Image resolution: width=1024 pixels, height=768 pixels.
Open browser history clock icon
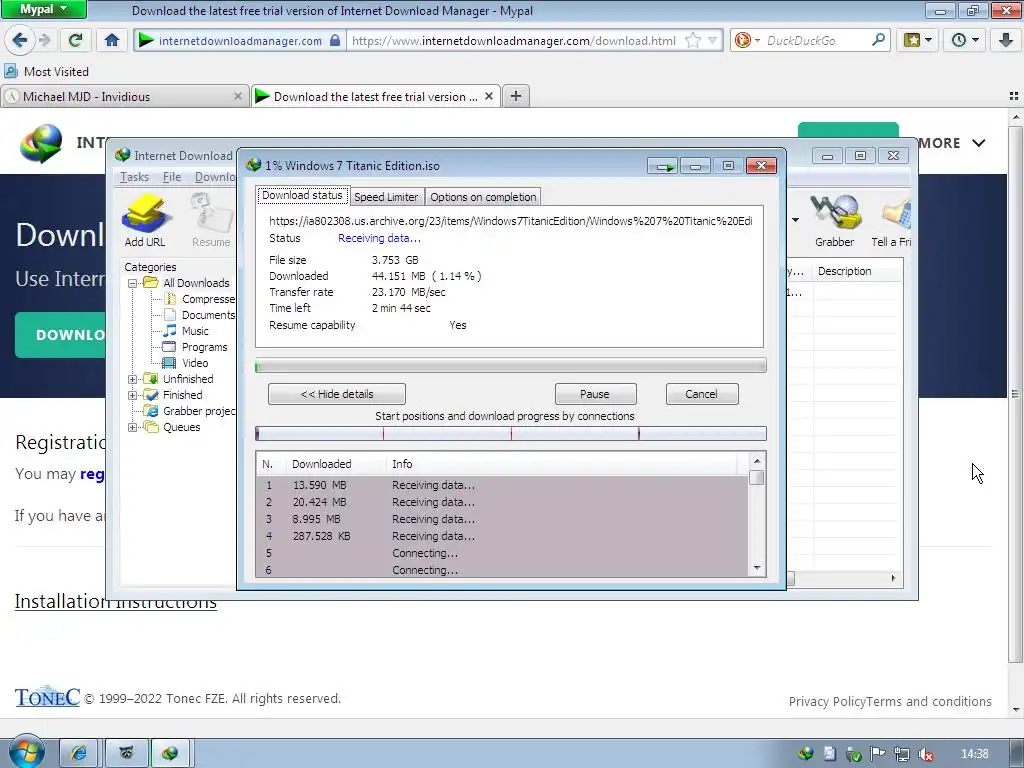[x=964, y=40]
